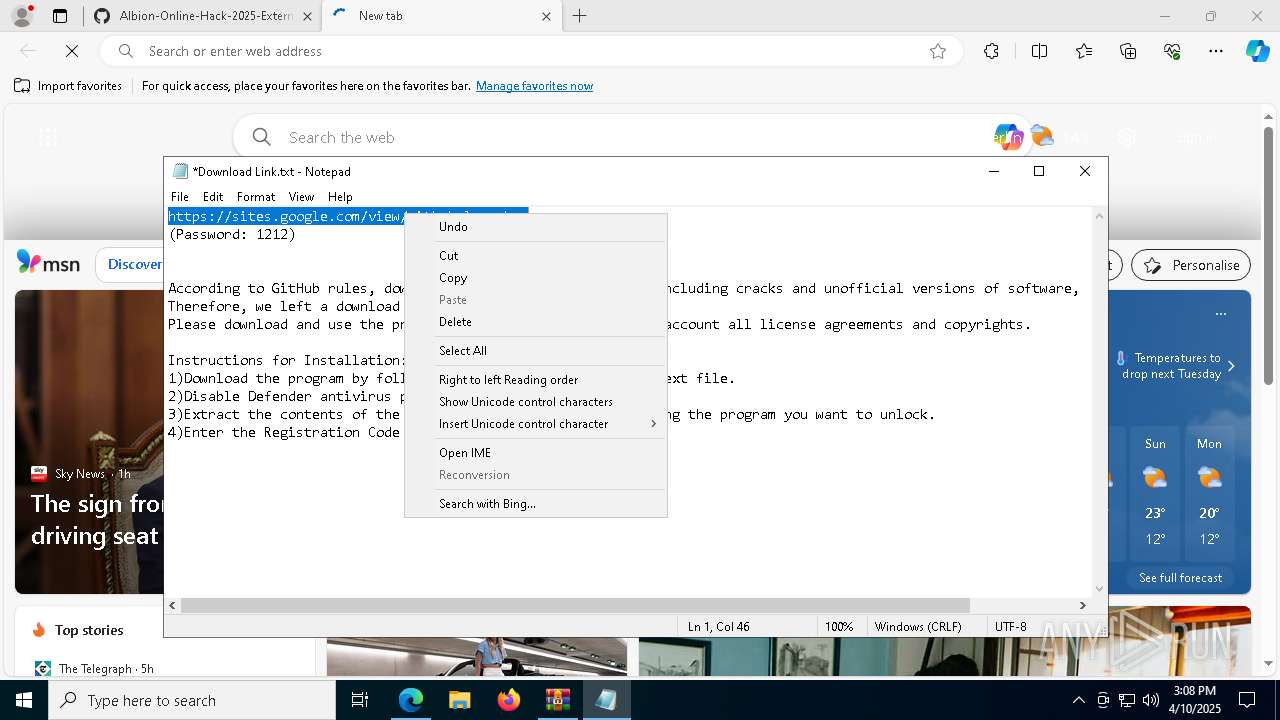Click taskbar search box
Screen dimensions: 1280x720
tap(192, 700)
